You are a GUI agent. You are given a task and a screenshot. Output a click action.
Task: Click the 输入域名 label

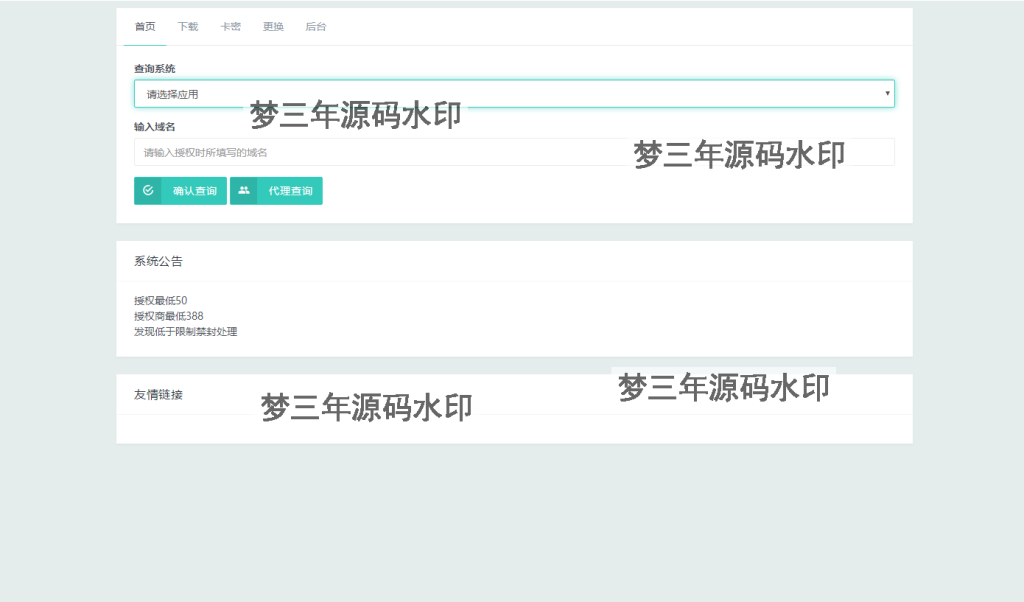[x=155, y=127]
